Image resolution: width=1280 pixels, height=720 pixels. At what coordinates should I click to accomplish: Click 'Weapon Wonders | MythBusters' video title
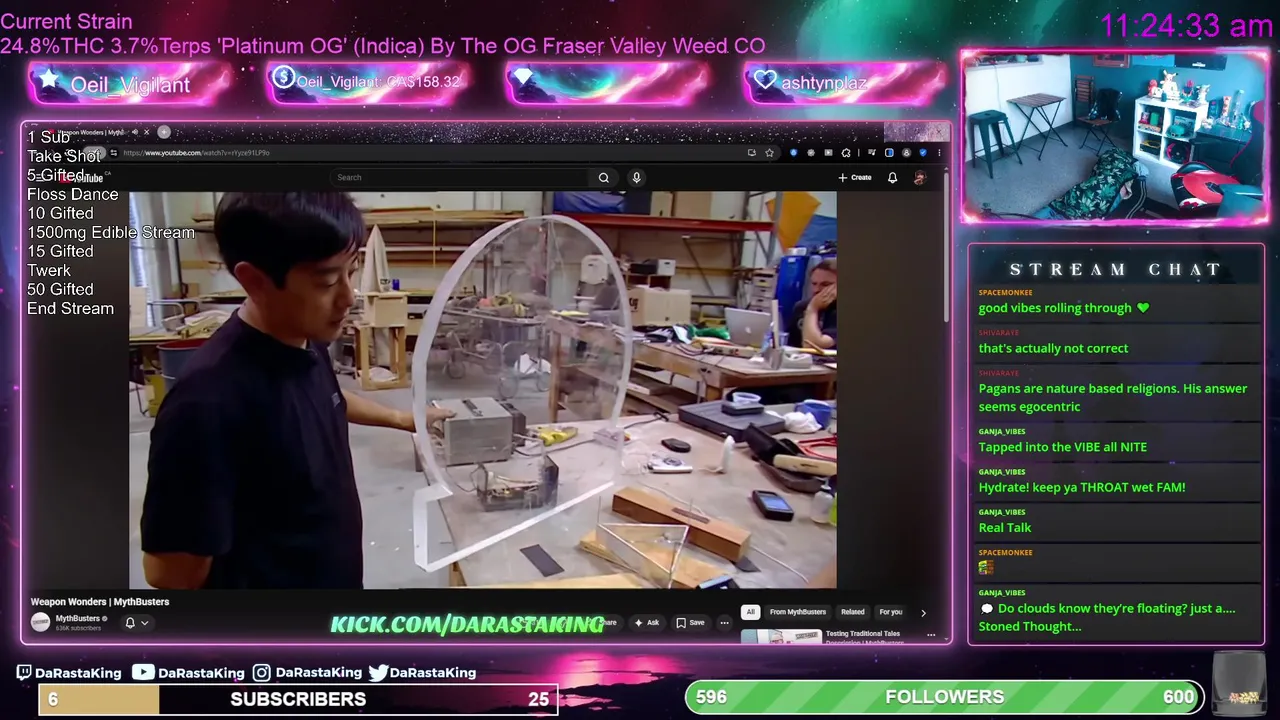[100, 602]
